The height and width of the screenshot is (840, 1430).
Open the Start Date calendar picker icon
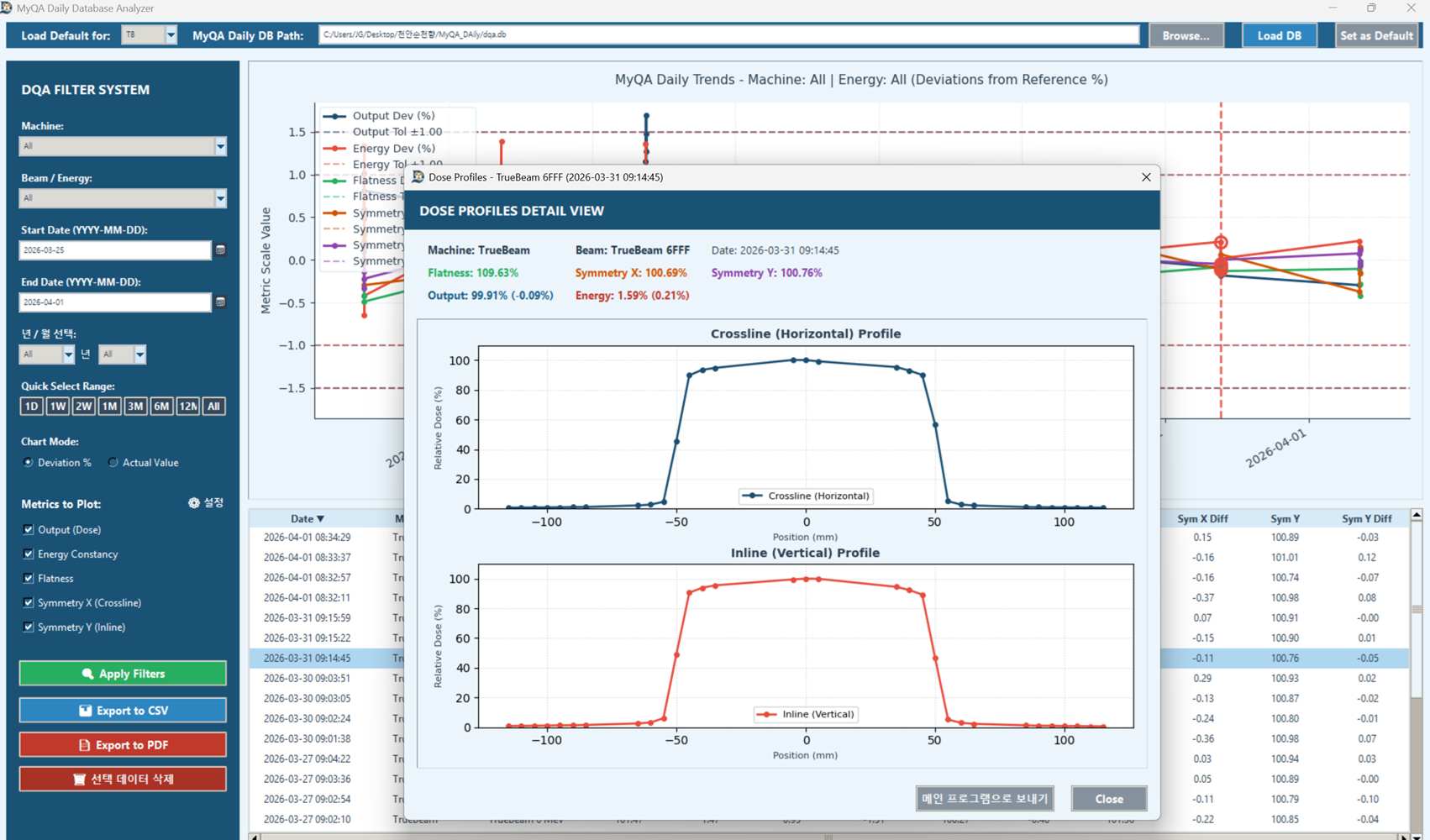[220, 249]
